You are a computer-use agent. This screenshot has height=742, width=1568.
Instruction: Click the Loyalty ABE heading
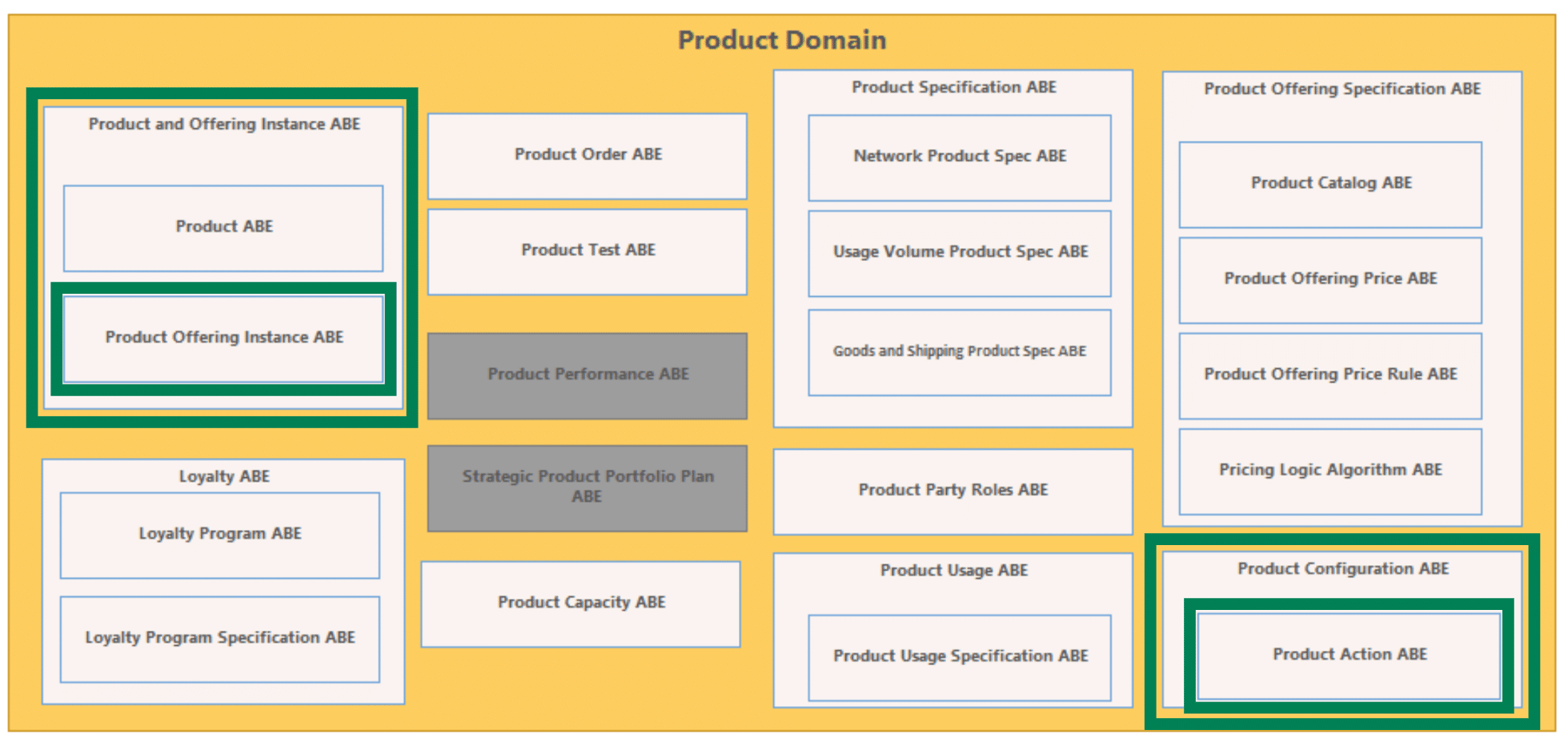tap(224, 476)
